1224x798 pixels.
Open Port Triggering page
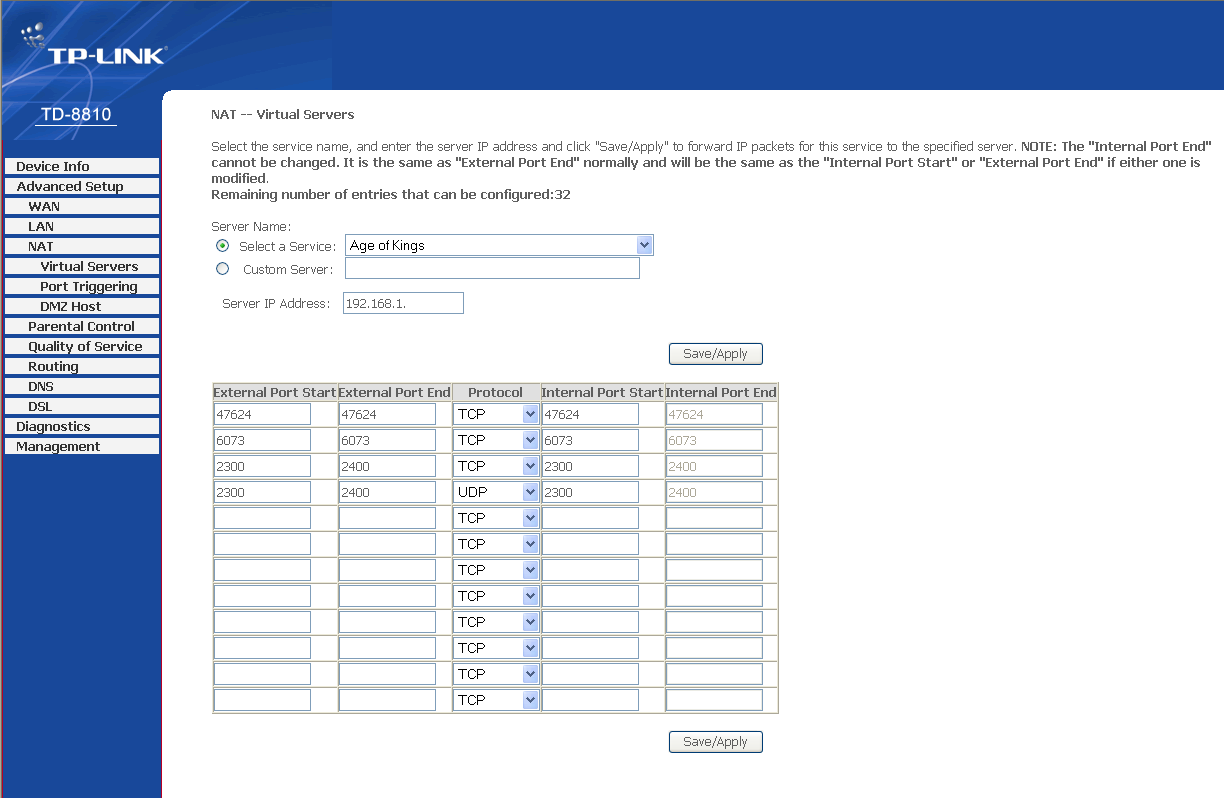82,286
